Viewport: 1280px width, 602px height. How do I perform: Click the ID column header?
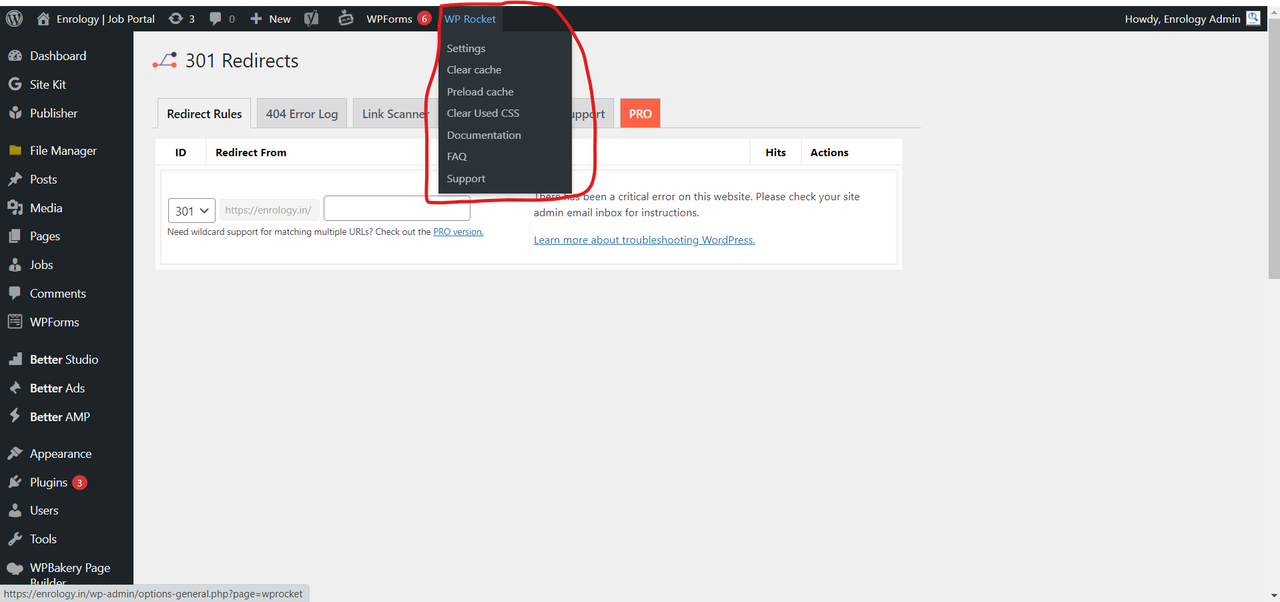181,153
